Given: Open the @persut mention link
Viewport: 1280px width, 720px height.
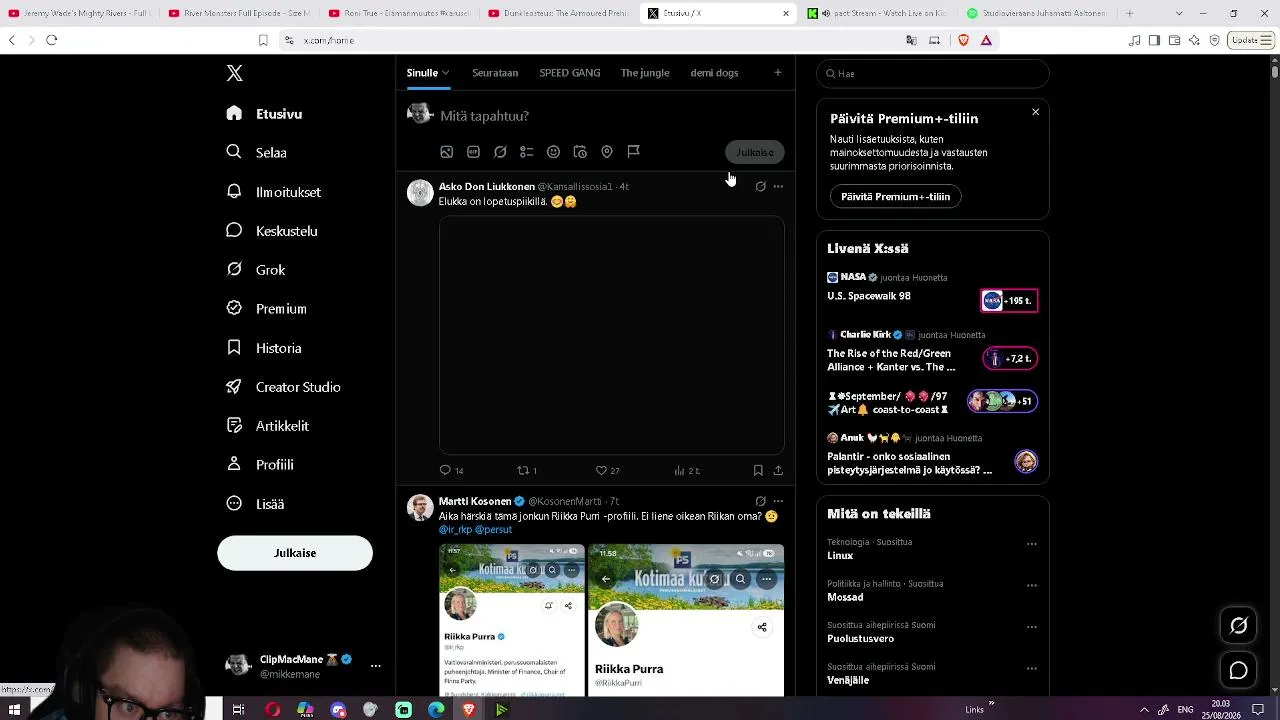Looking at the screenshot, I should [x=493, y=530].
